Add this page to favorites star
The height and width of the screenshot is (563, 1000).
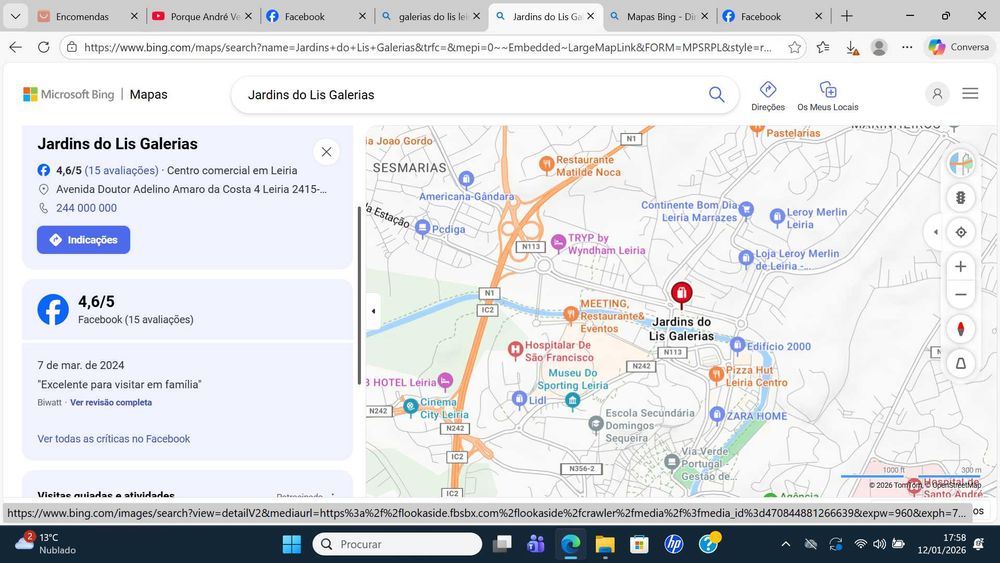[x=795, y=47]
